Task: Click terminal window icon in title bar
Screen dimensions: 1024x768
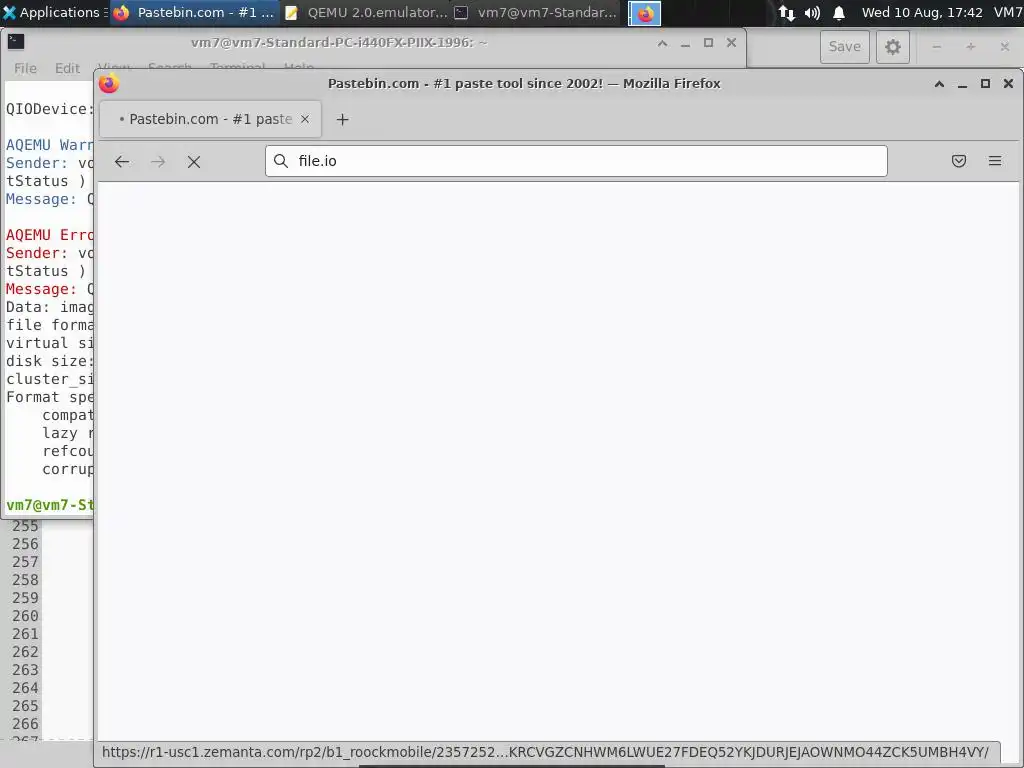Action: tap(16, 42)
